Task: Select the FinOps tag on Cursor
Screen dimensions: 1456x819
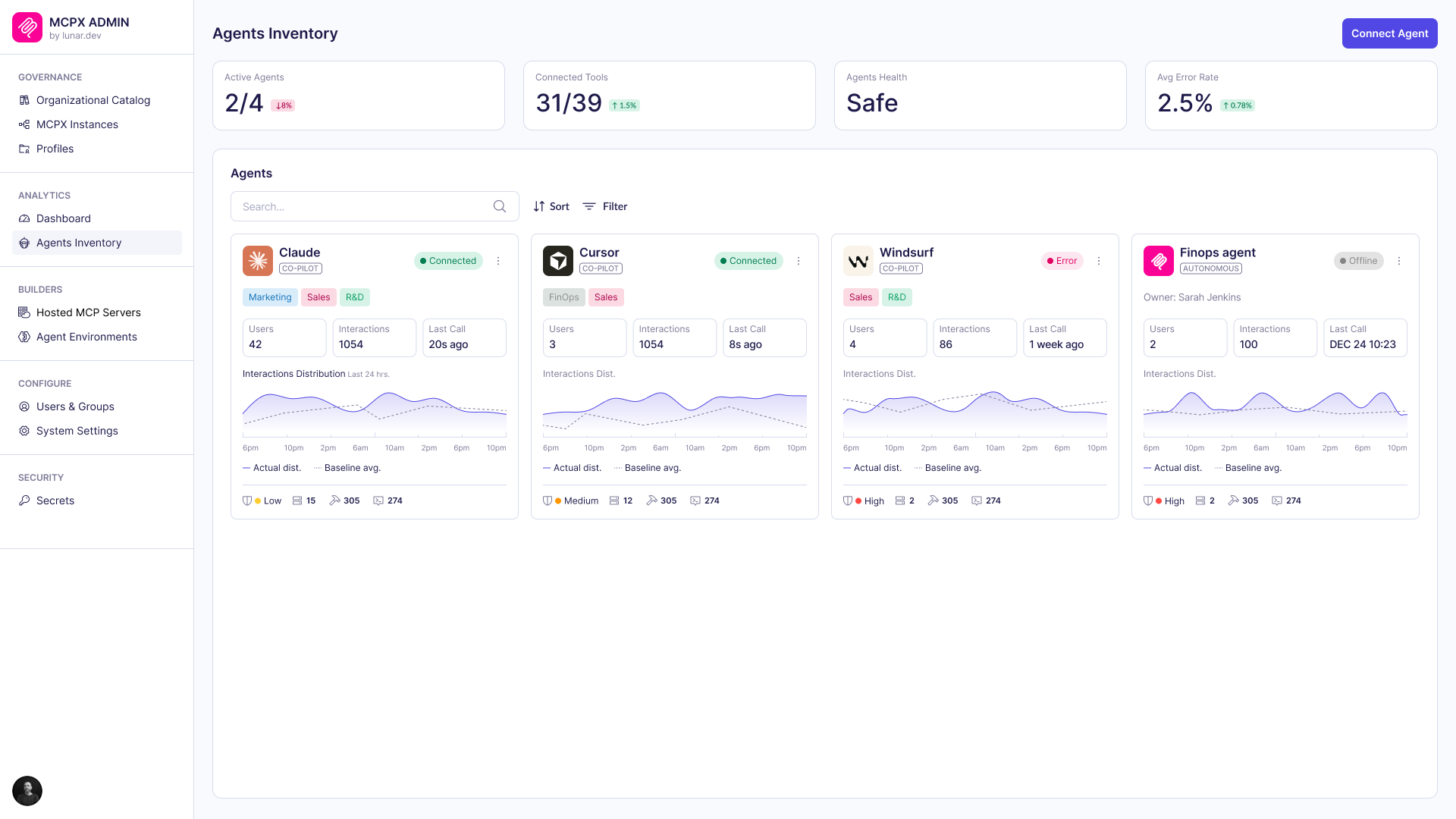Action: click(x=564, y=297)
